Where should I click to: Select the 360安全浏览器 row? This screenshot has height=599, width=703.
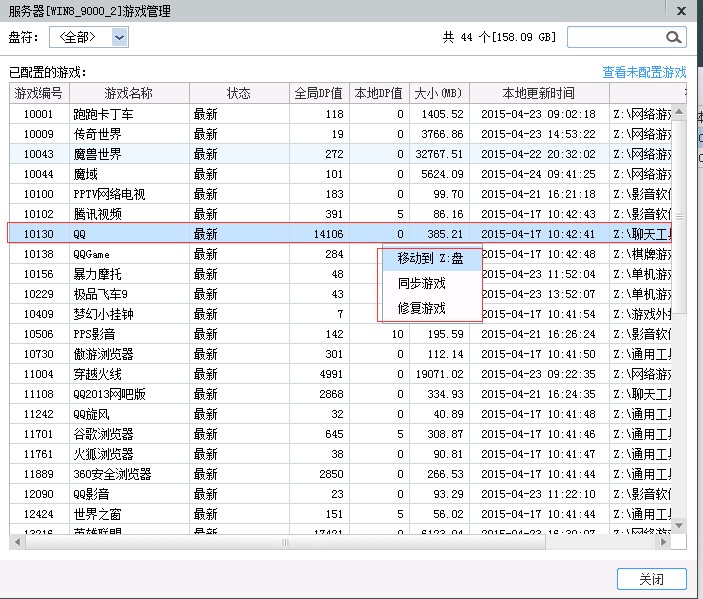tap(340, 474)
